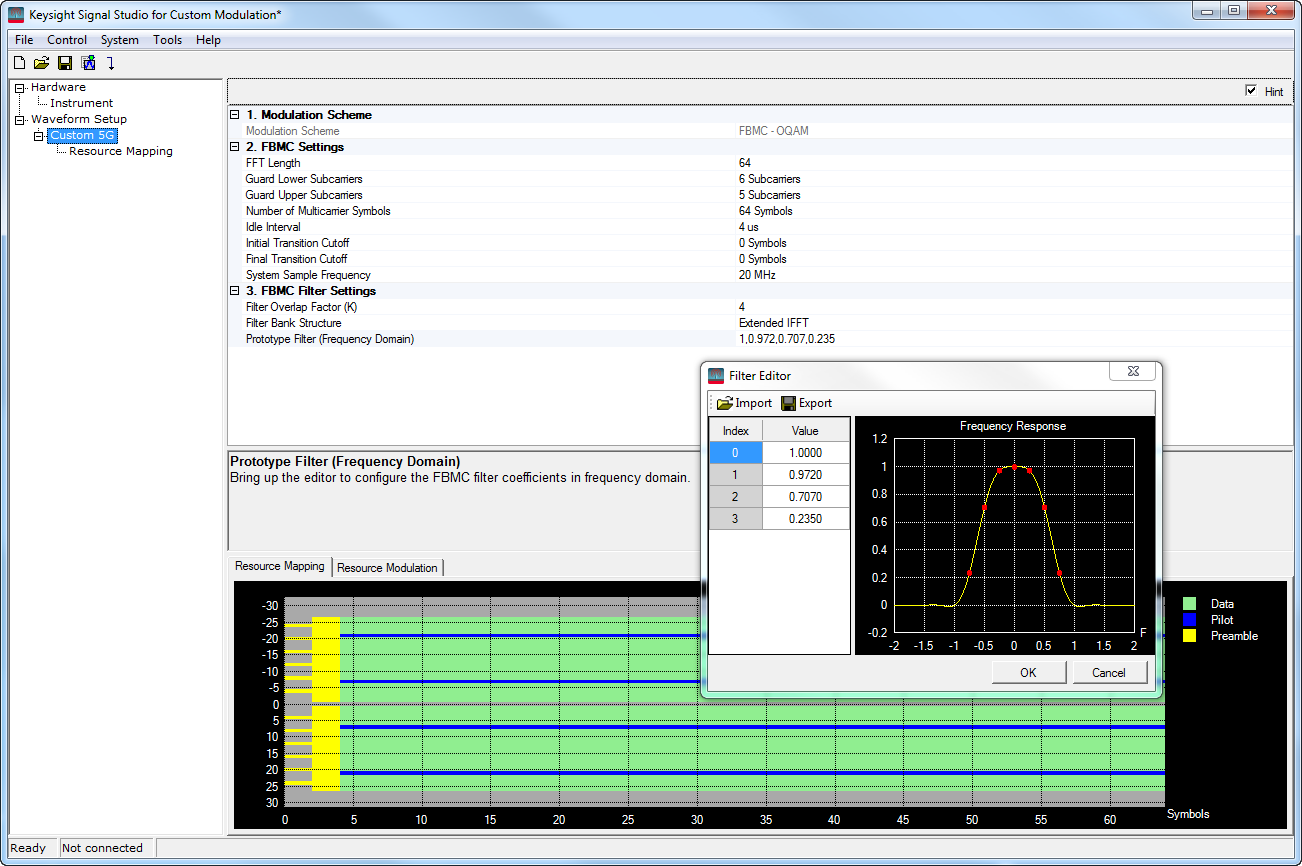Click the generate waveform toolbar icon
Viewport: 1302px width, 866px height.
click(x=87, y=62)
